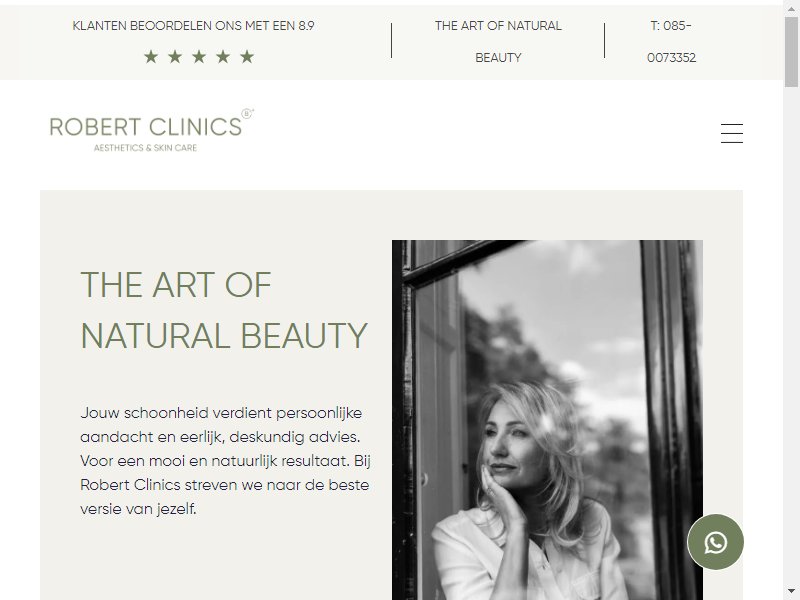This screenshot has height=600, width=800.
Task: Click the fifth rating star
Action: 247,57
